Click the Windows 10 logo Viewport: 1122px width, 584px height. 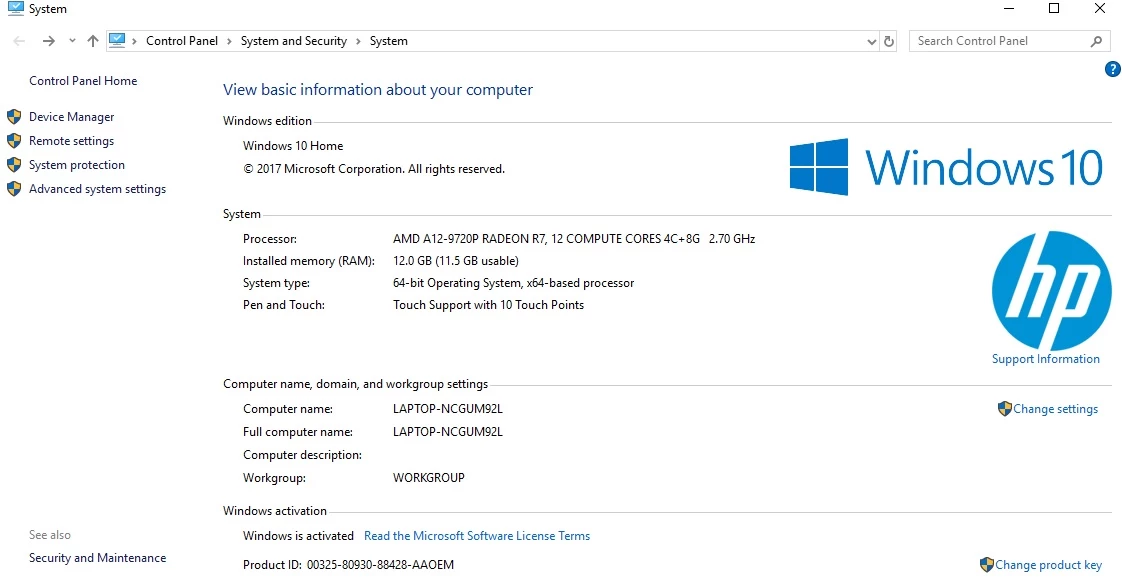946,167
